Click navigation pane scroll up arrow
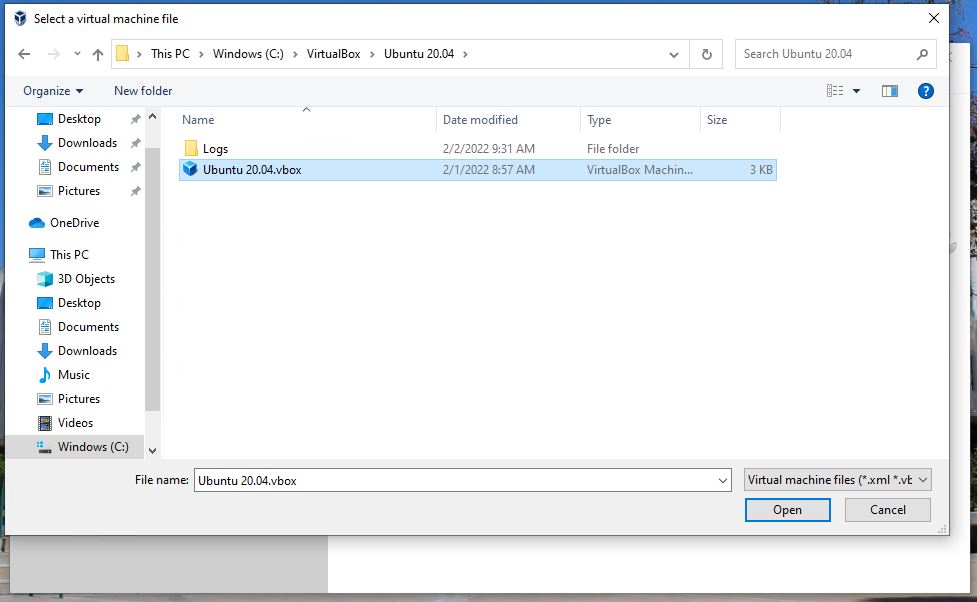977x602 pixels. click(153, 117)
